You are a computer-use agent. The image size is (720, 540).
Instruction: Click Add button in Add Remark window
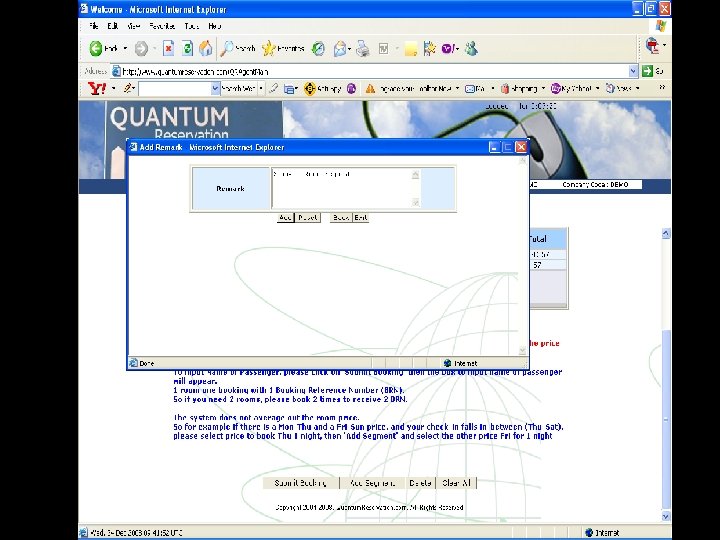(286, 217)
